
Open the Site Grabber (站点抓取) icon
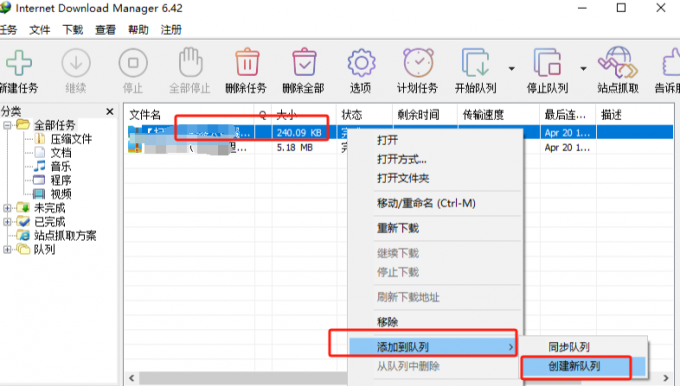click(618, 62)
